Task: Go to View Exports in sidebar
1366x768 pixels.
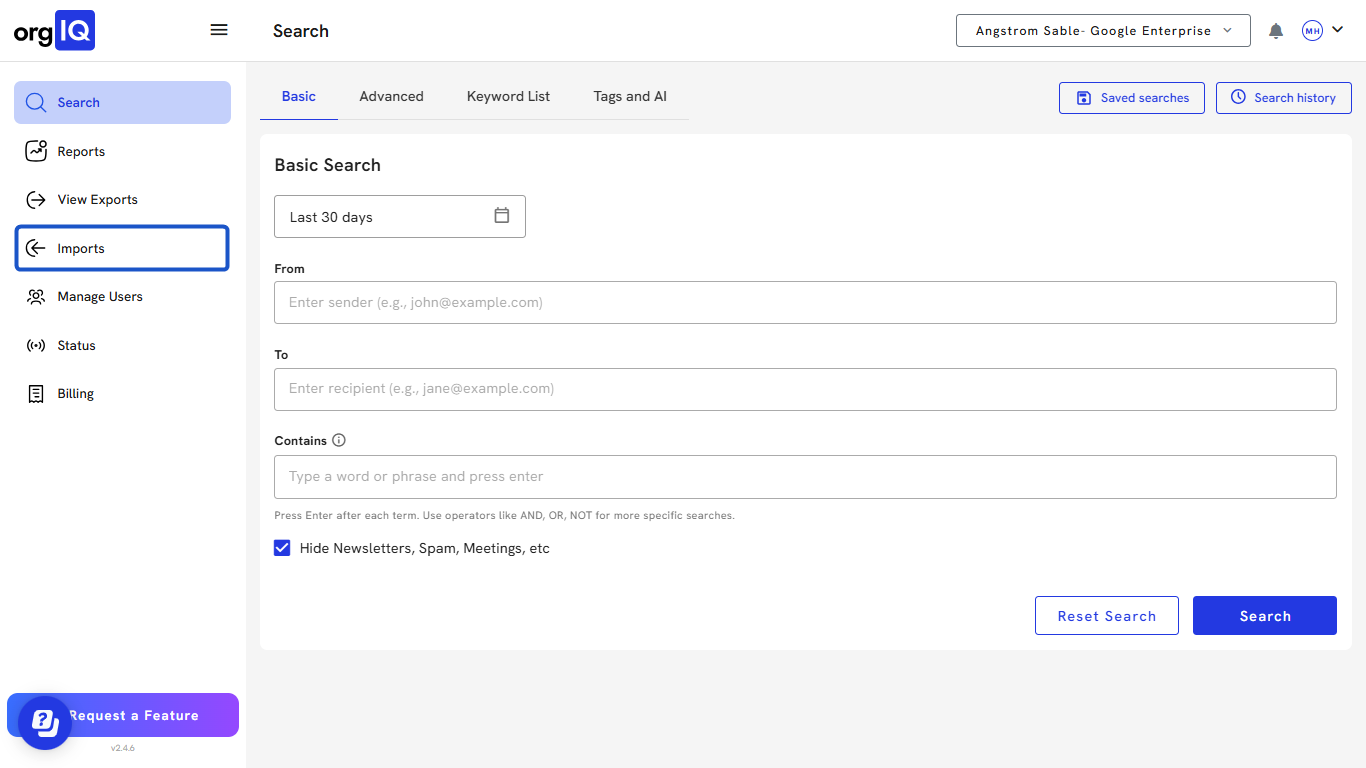Action: pos(97,200)
